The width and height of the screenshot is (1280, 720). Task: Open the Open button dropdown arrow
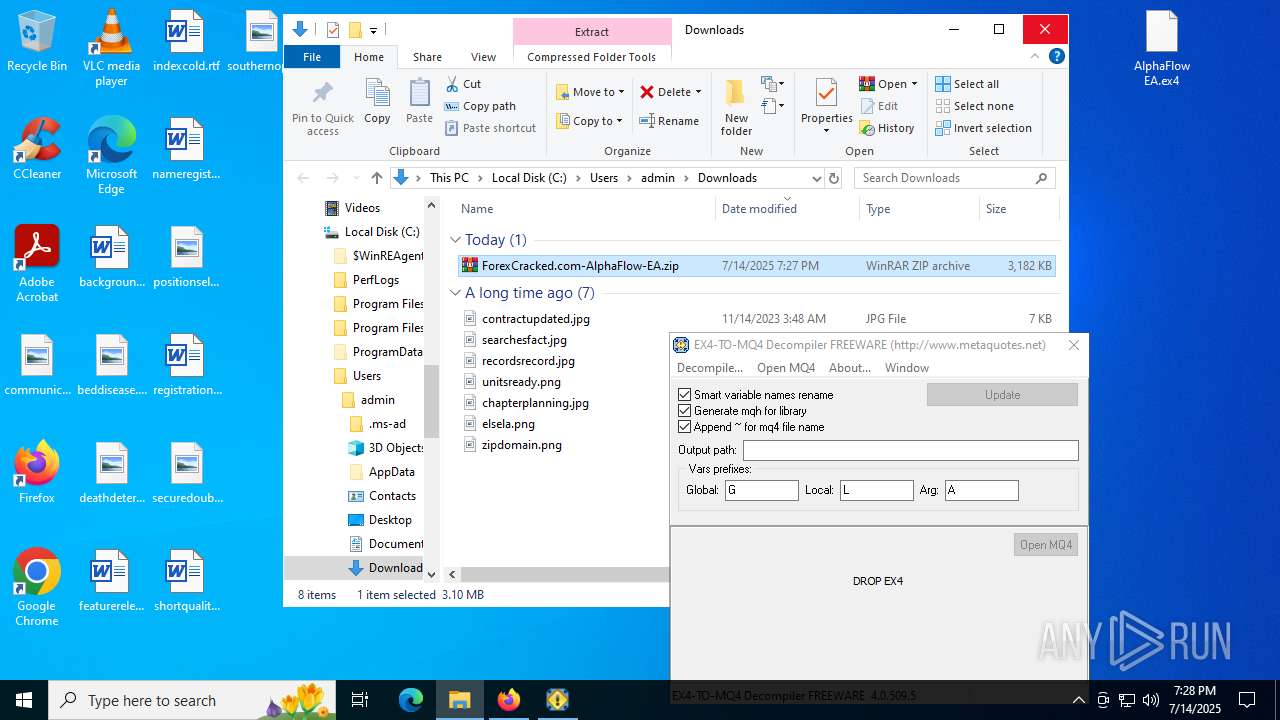point(914,84)
